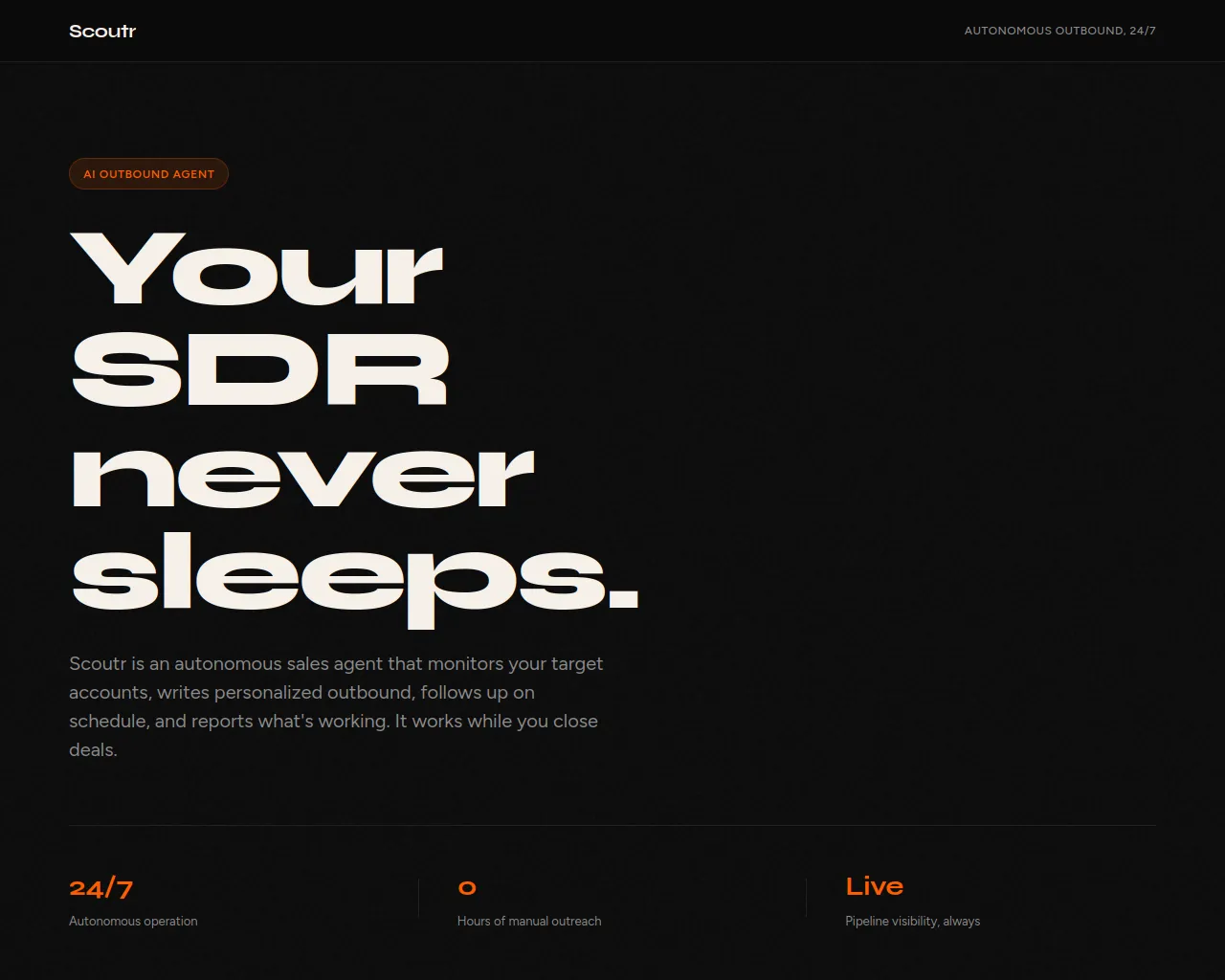Click the "AUTONOMOUS OUTBOUND, 24/7" header text
The image size is (1225, 980).
1059,31
